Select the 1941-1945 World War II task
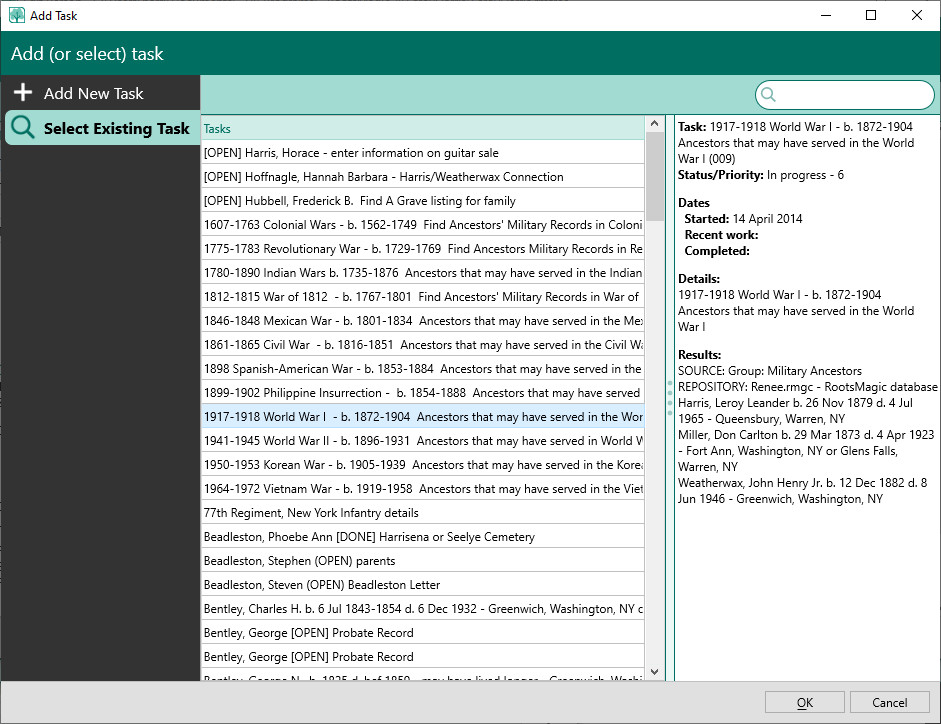This screenshot has width=941, height=724. tap(422, 441)
